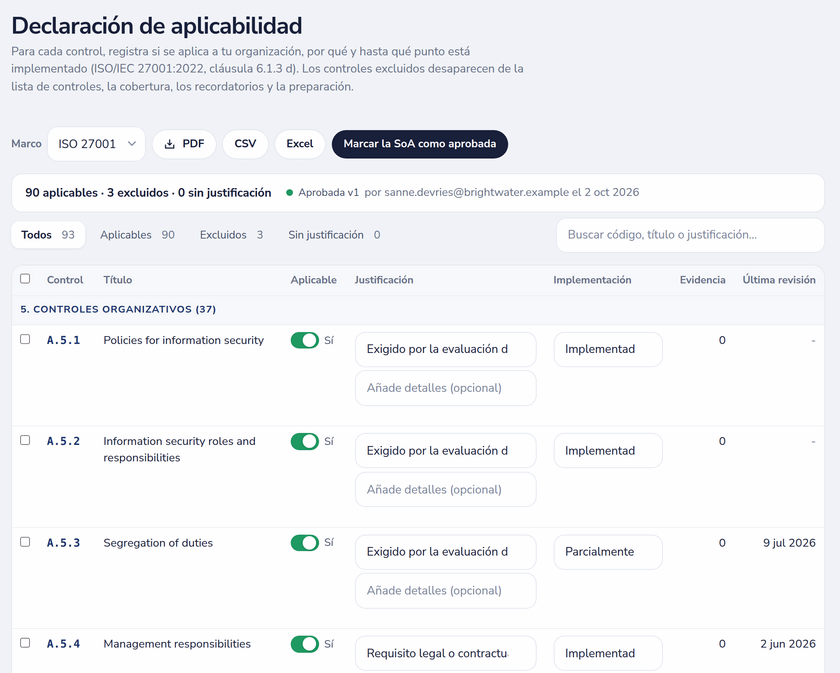Export the table as Excel
The image size is (840, 673).
pos(299,144)
